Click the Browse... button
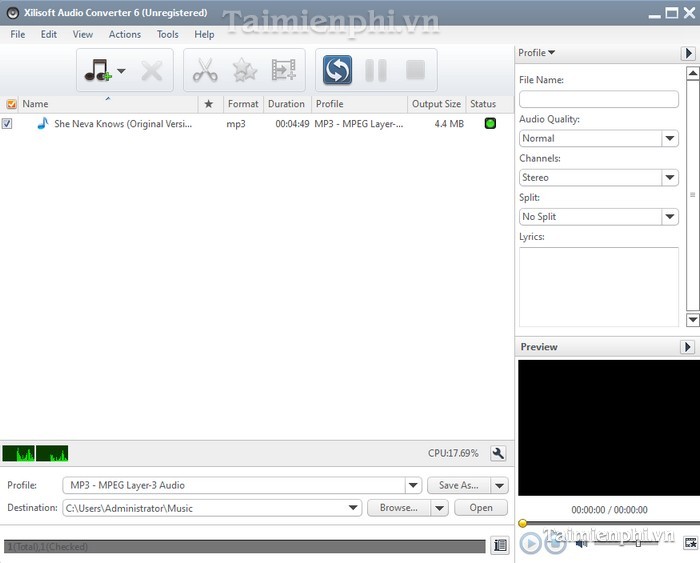The image size is (700, 563). 399,508
